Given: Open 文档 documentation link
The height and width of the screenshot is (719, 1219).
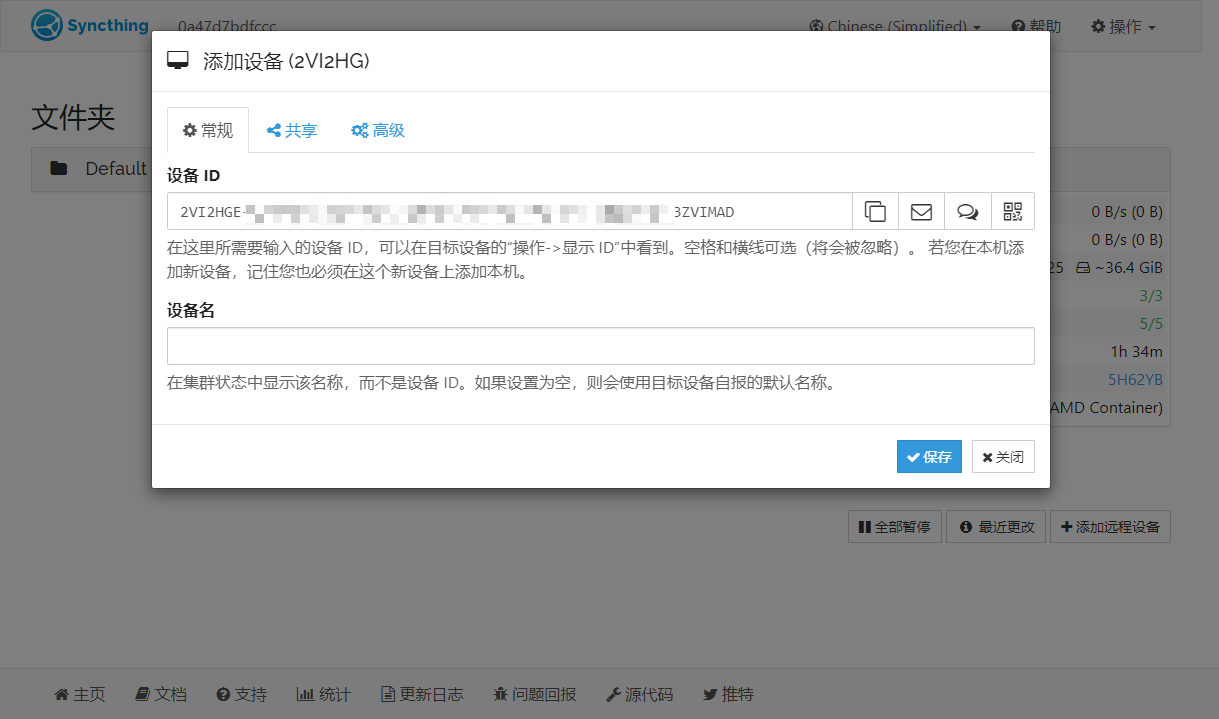Looking at the screenshot, I should (x=161, y=694).
